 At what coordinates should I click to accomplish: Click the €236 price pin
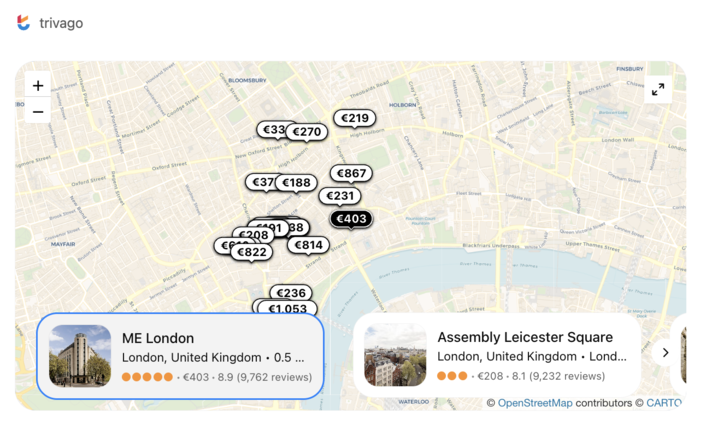coord(291,293)
